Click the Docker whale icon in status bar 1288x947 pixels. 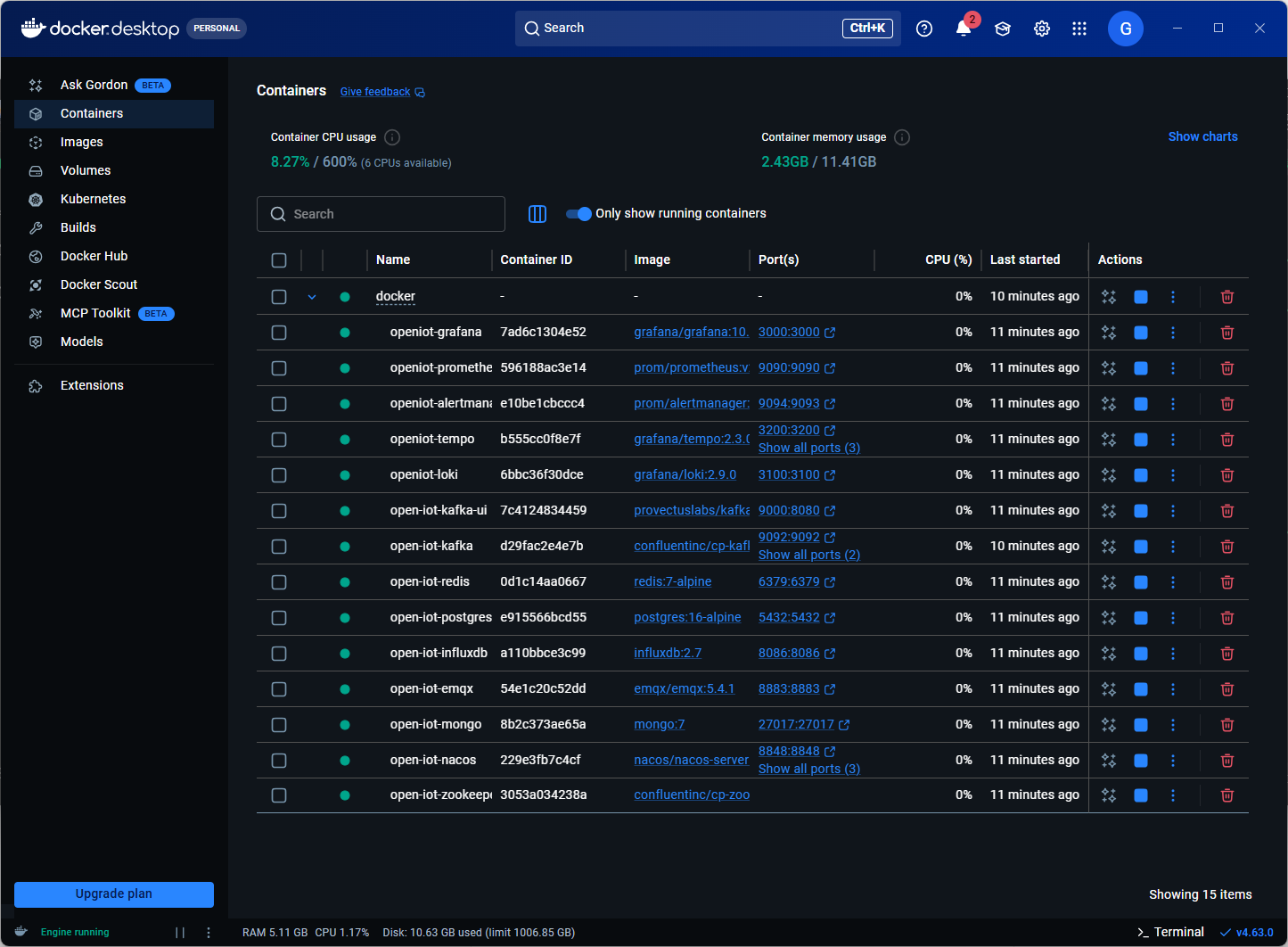(21, 932)
